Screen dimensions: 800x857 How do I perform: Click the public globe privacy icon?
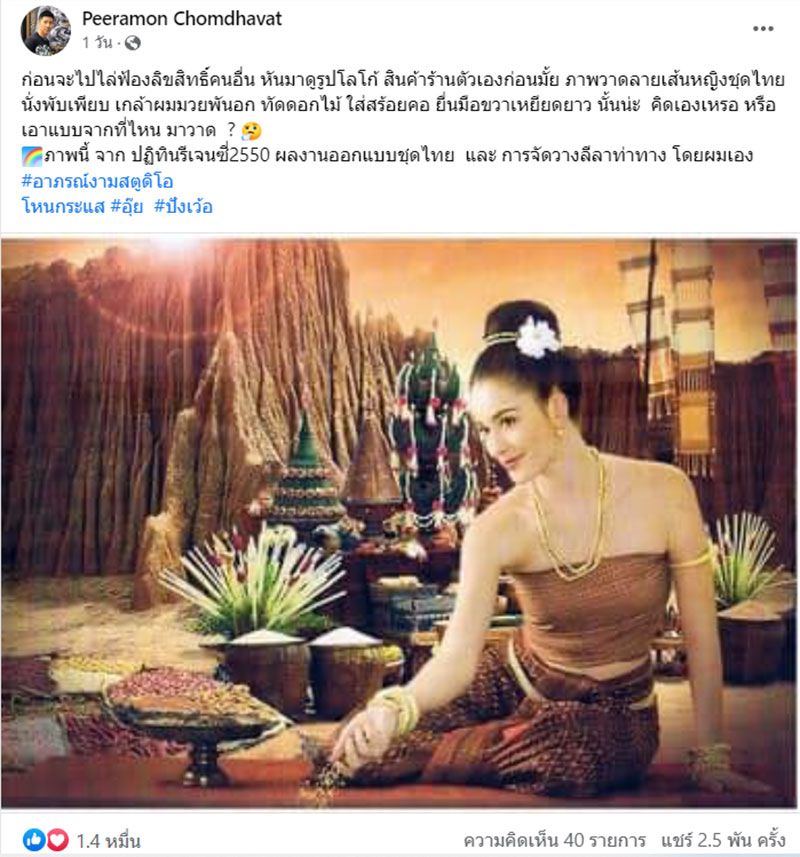132,43
